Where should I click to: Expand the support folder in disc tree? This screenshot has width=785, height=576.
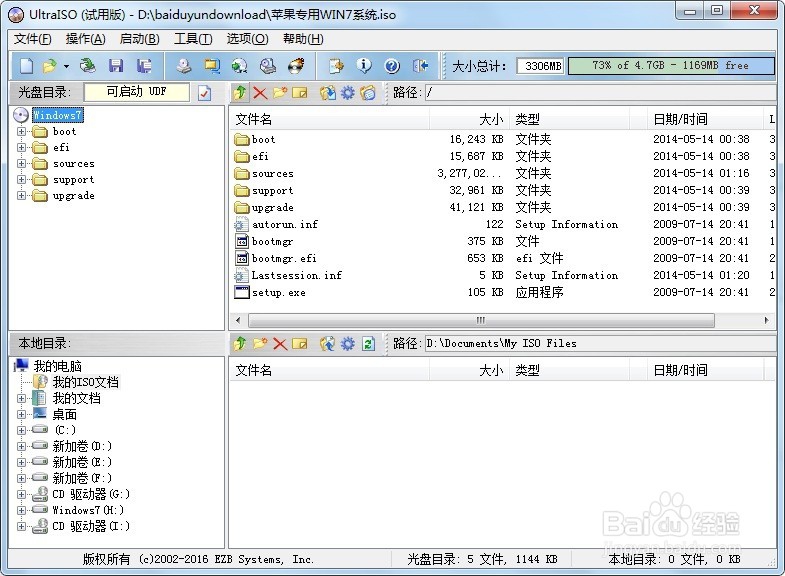(x=21, y=180)
